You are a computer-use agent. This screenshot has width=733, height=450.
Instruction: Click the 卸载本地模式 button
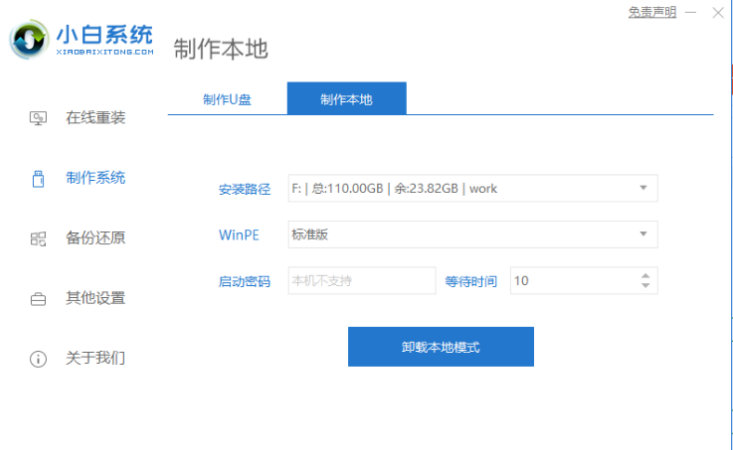coord(441,347)
